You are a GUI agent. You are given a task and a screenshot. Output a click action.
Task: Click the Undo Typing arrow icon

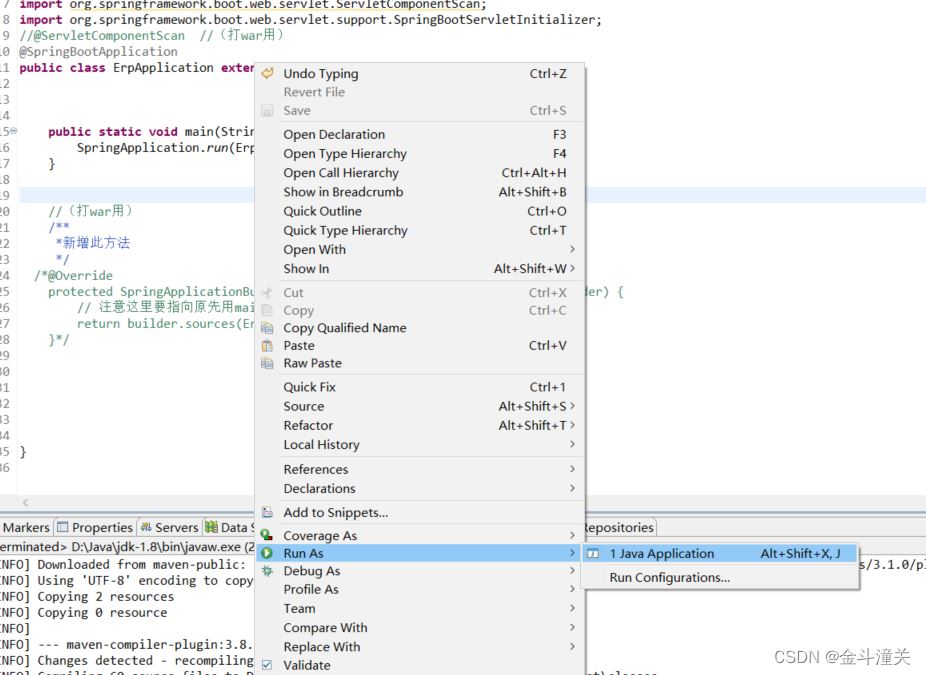(268, 73)
